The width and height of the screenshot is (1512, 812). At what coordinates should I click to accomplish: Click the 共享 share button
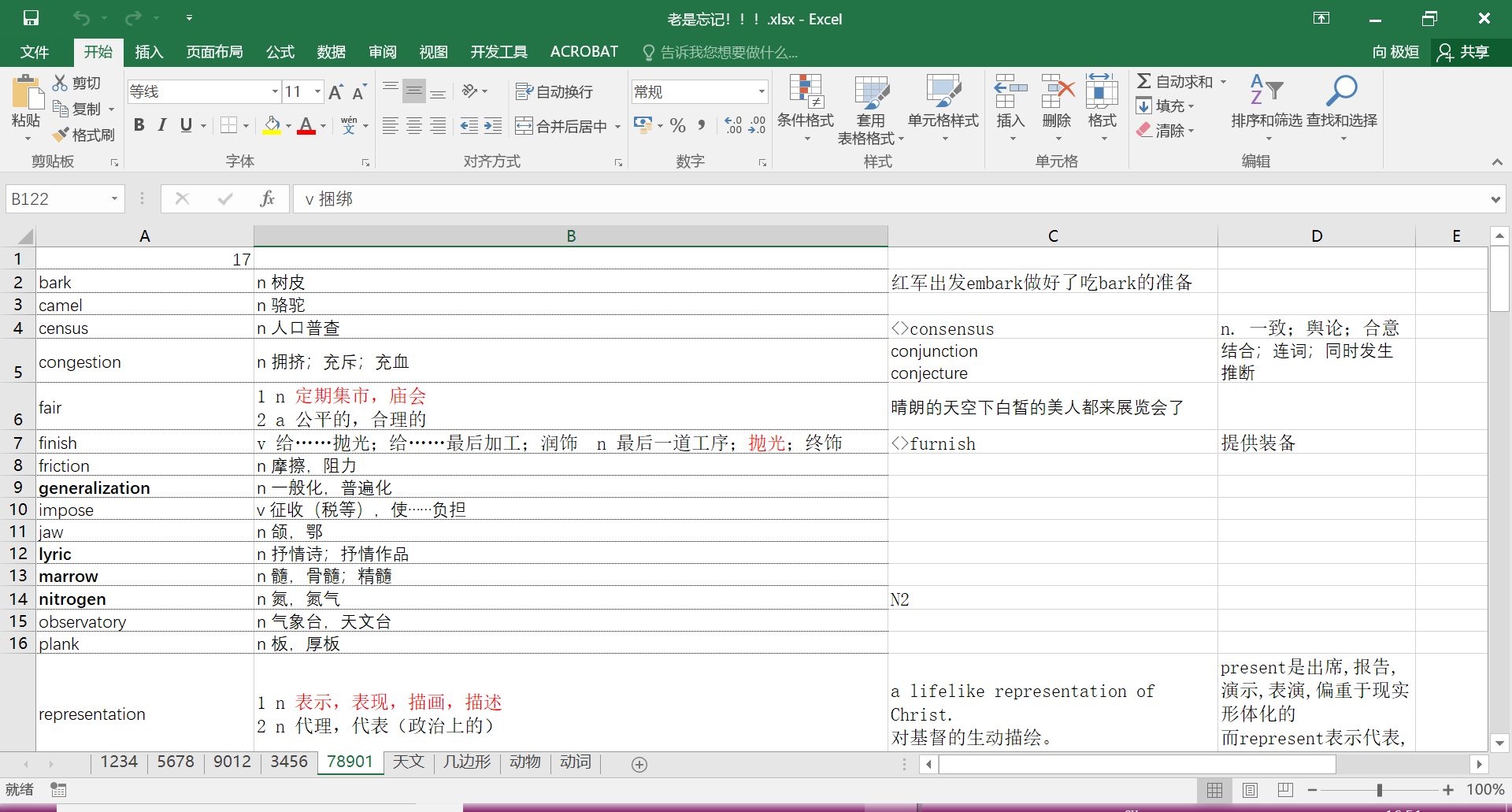coord(1464,52)
